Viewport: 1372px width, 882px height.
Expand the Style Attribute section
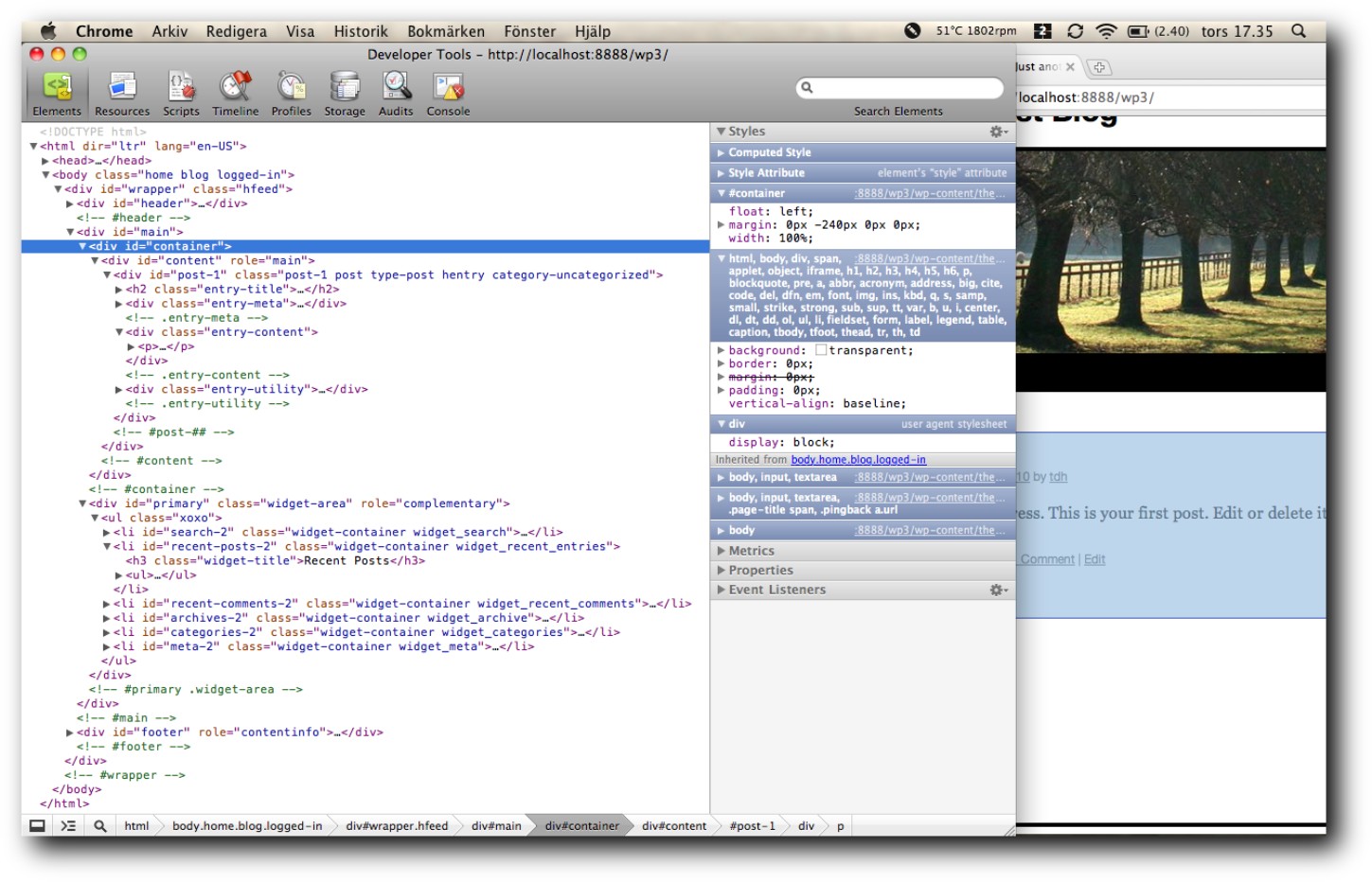coord(722,173)
